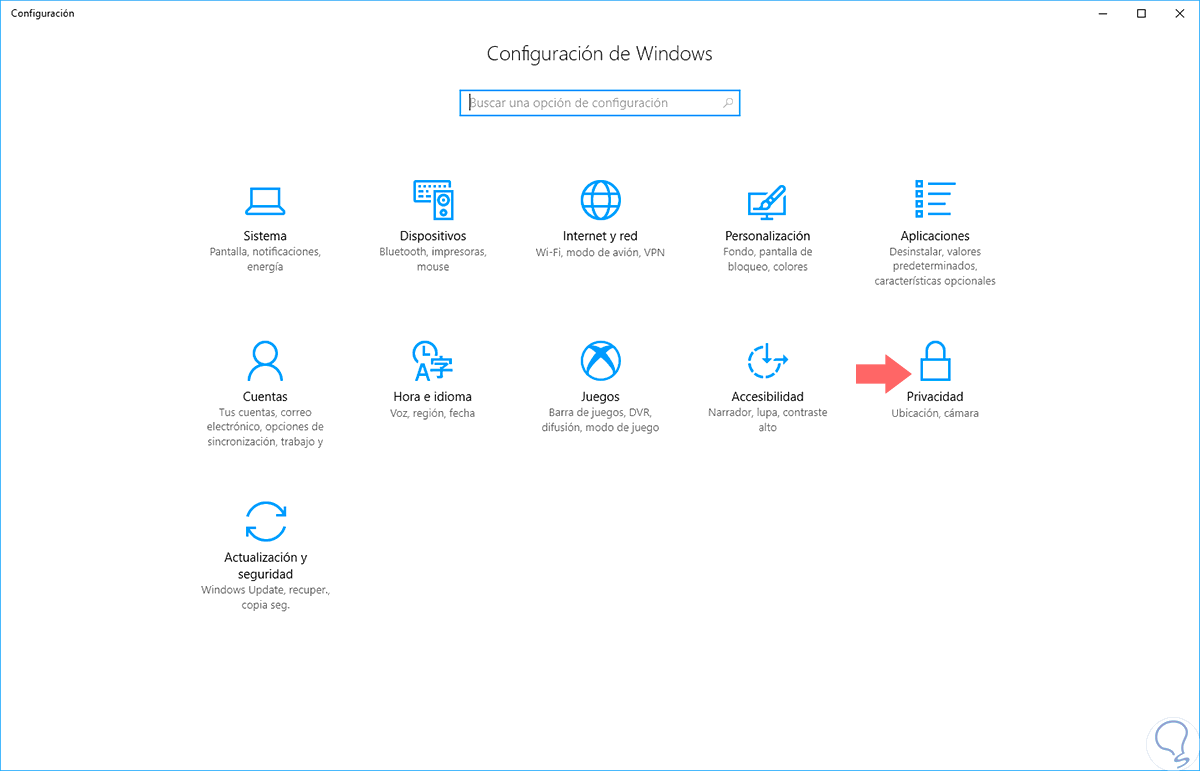Image resolution: width=1200 pixels, height=771 pixels.
Task: Open the Sistema laptop icon
Action: click(x=265, y=201)
